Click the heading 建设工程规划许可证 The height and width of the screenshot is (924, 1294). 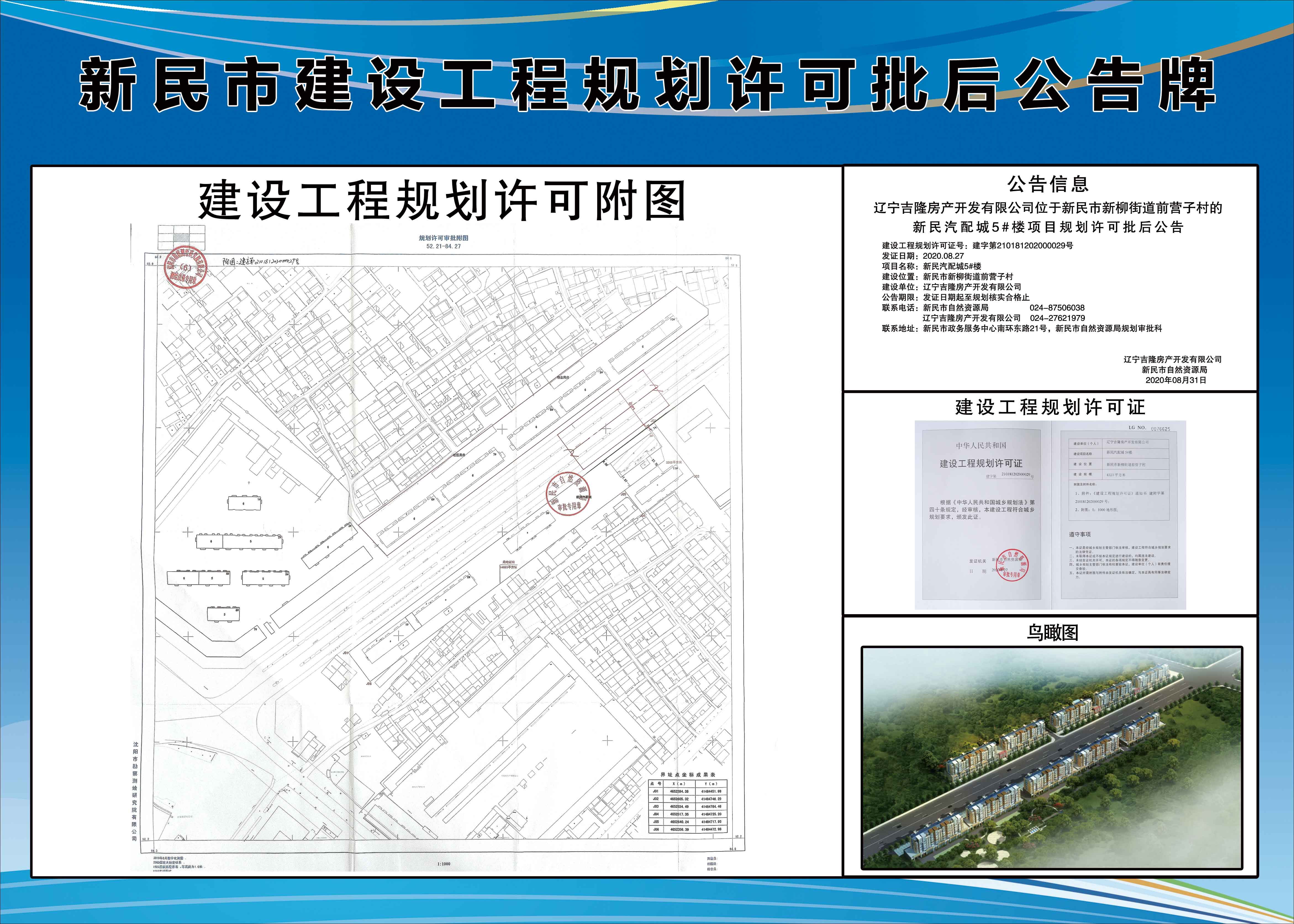[x=1050, y=407]
